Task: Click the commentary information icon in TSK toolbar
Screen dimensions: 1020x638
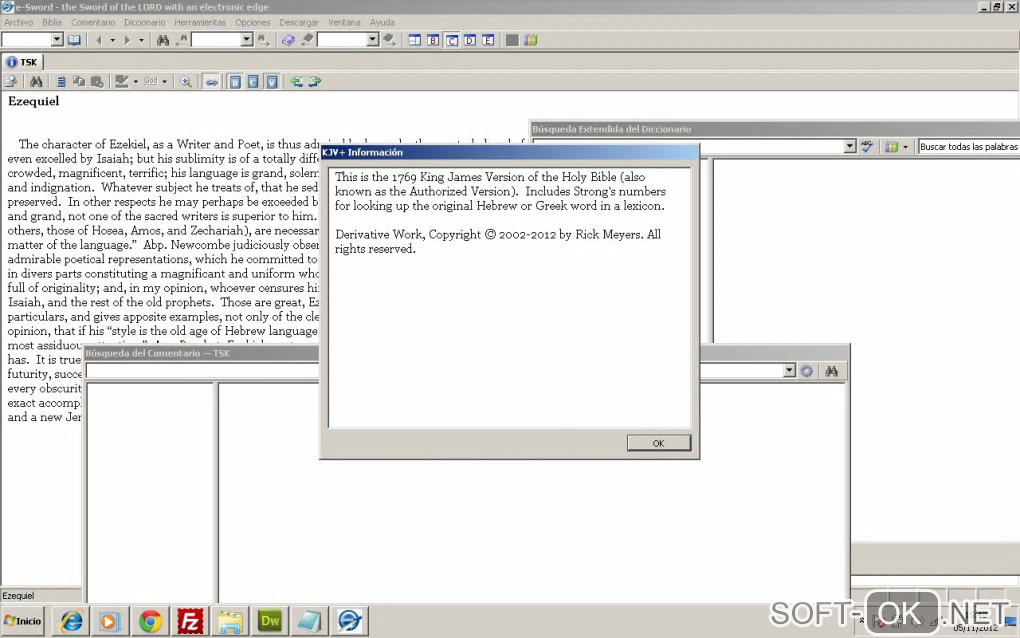Action: (11, 81)
